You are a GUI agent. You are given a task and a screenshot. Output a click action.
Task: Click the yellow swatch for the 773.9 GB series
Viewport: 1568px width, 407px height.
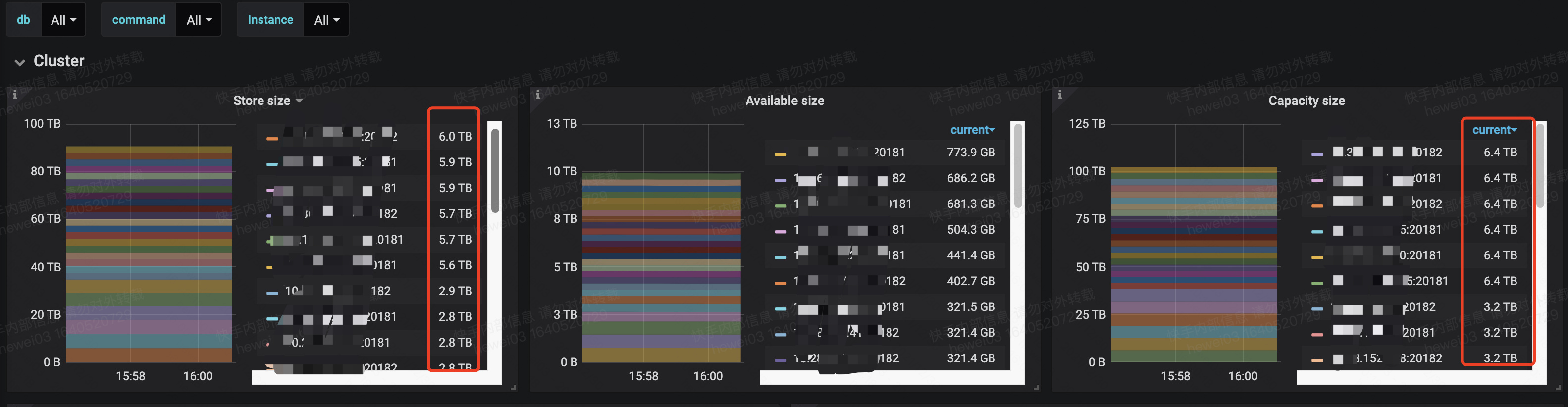tap(780, 154)
